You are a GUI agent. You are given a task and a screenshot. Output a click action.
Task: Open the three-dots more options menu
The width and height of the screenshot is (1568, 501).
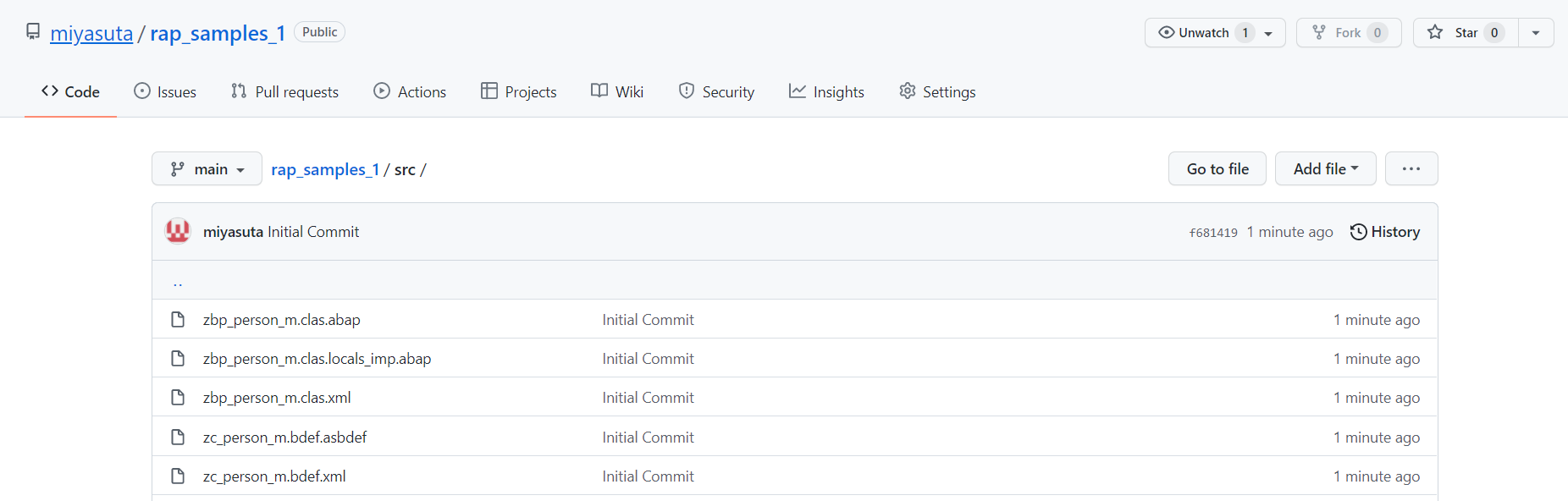click(x=1411, y=168)
